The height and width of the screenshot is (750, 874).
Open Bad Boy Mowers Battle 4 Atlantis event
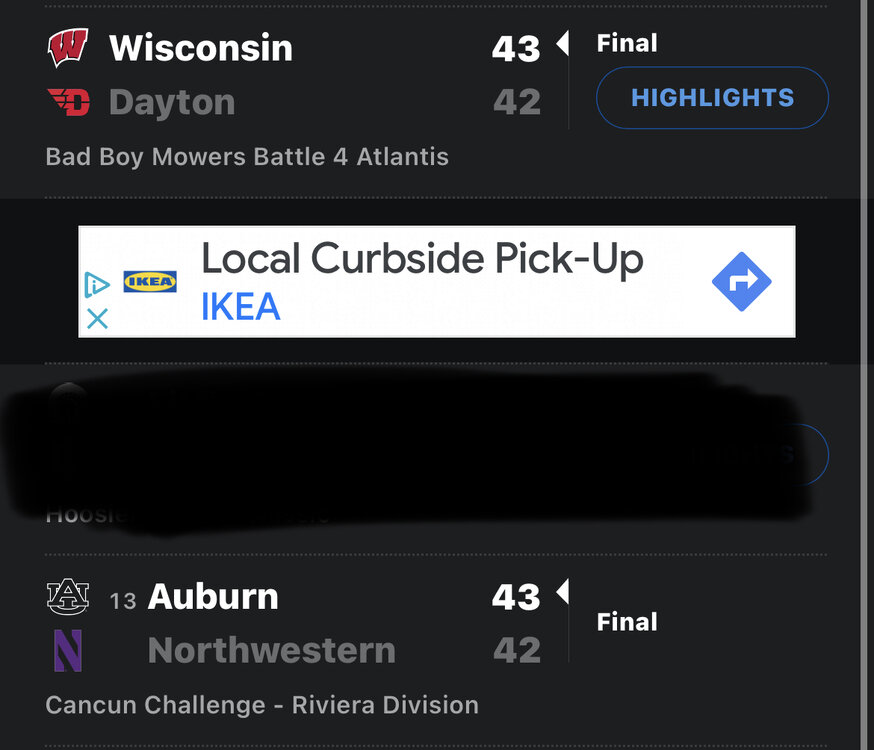coord(247,157)
